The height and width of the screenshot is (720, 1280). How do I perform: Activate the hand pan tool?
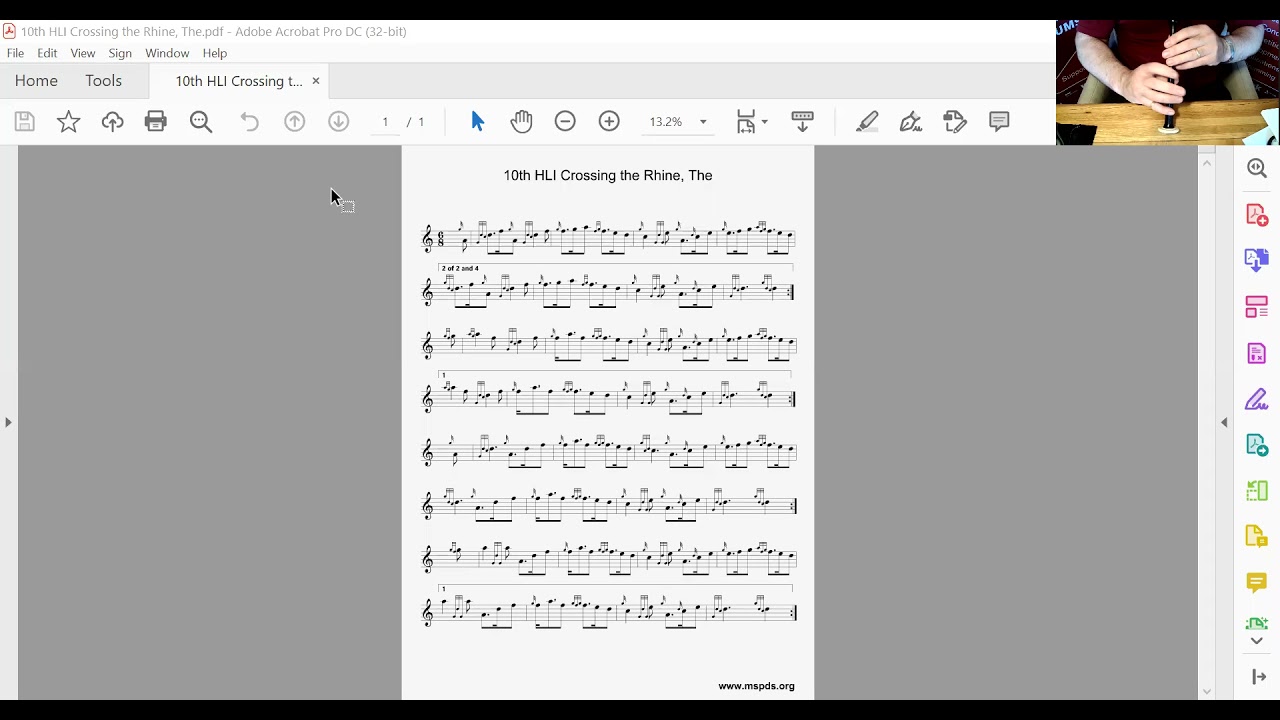pos(521,121)
